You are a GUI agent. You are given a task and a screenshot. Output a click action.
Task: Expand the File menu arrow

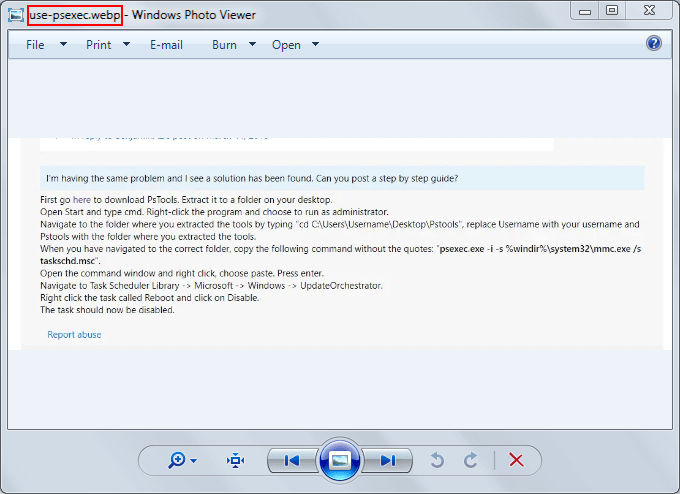click(x=63, y=44)
